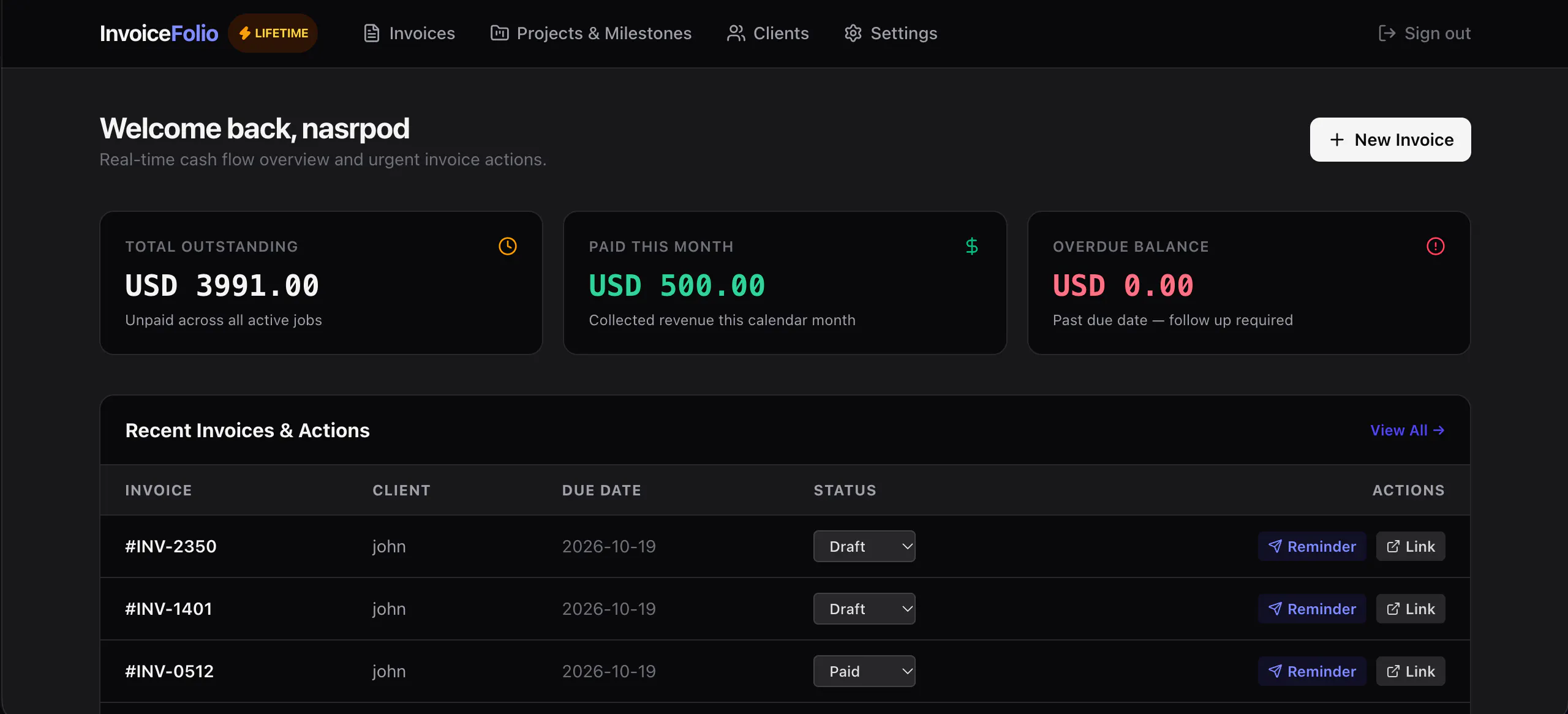Click invoice number #INV-2350
Screen dimensions: 1568x714
(171, 546)
